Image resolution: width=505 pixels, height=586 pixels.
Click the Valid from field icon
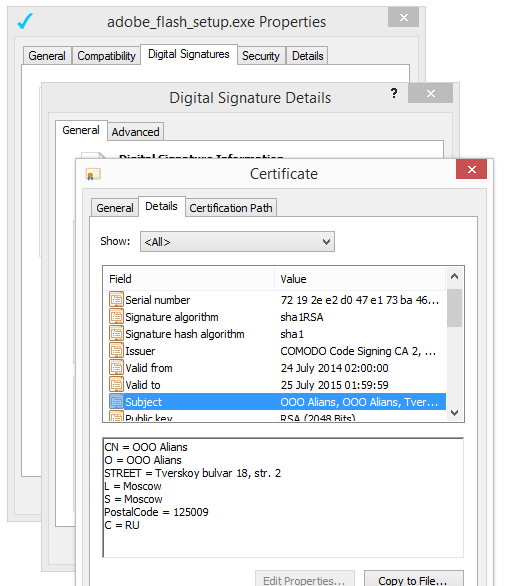coord(116,367)
